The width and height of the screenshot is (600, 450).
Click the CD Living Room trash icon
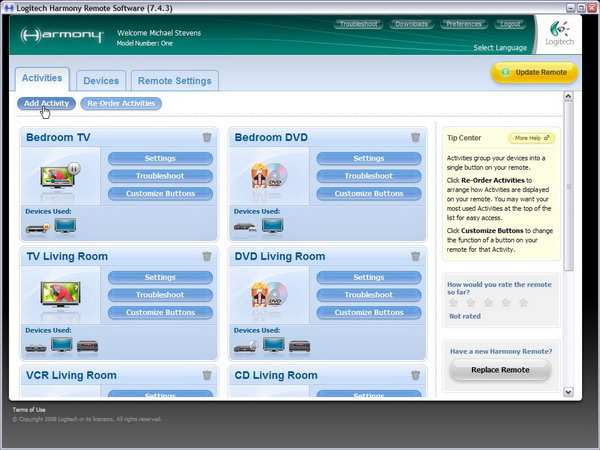(x=416, y=375)
